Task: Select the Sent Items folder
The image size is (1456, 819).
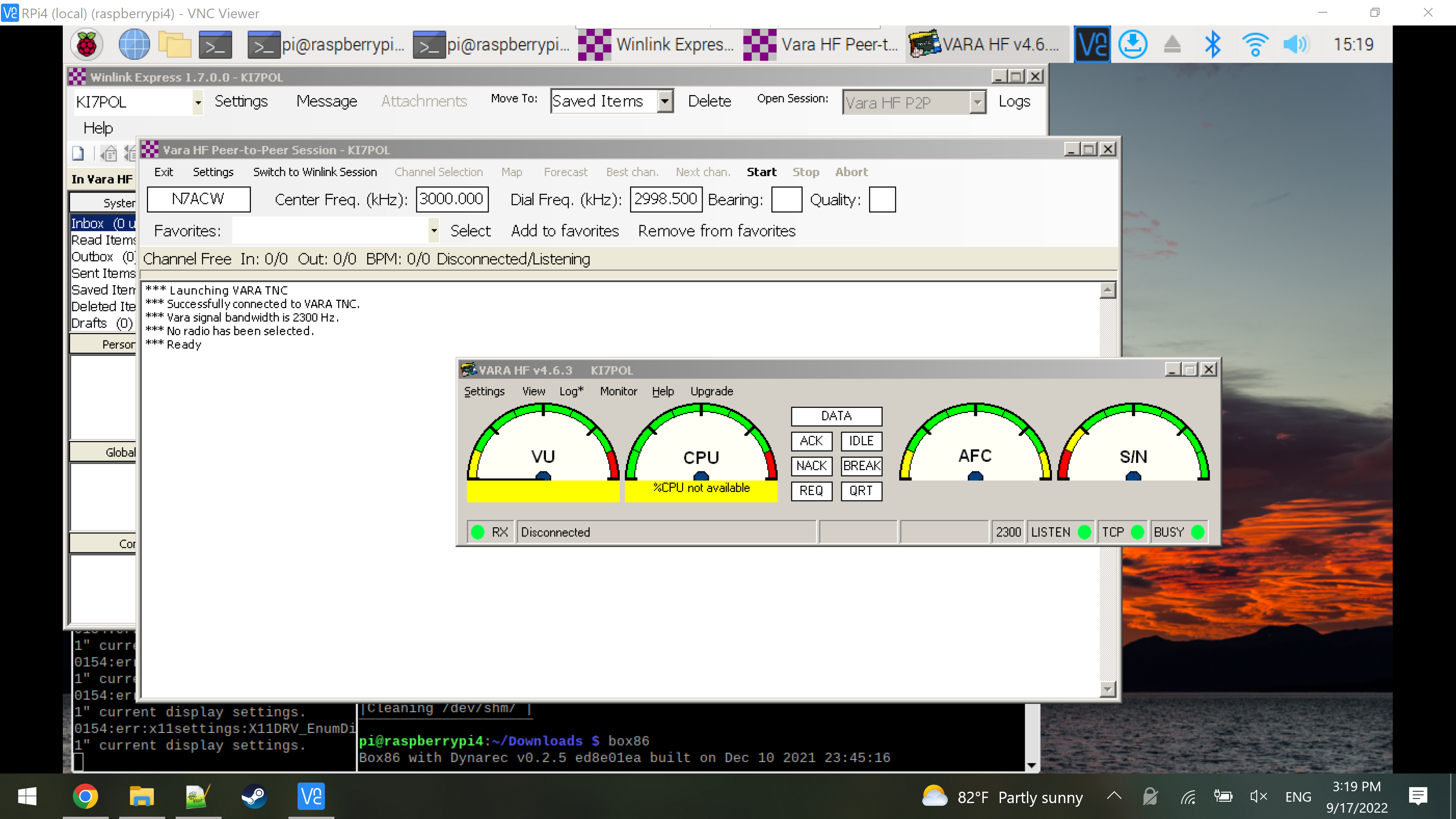Action: pos(103,273)
